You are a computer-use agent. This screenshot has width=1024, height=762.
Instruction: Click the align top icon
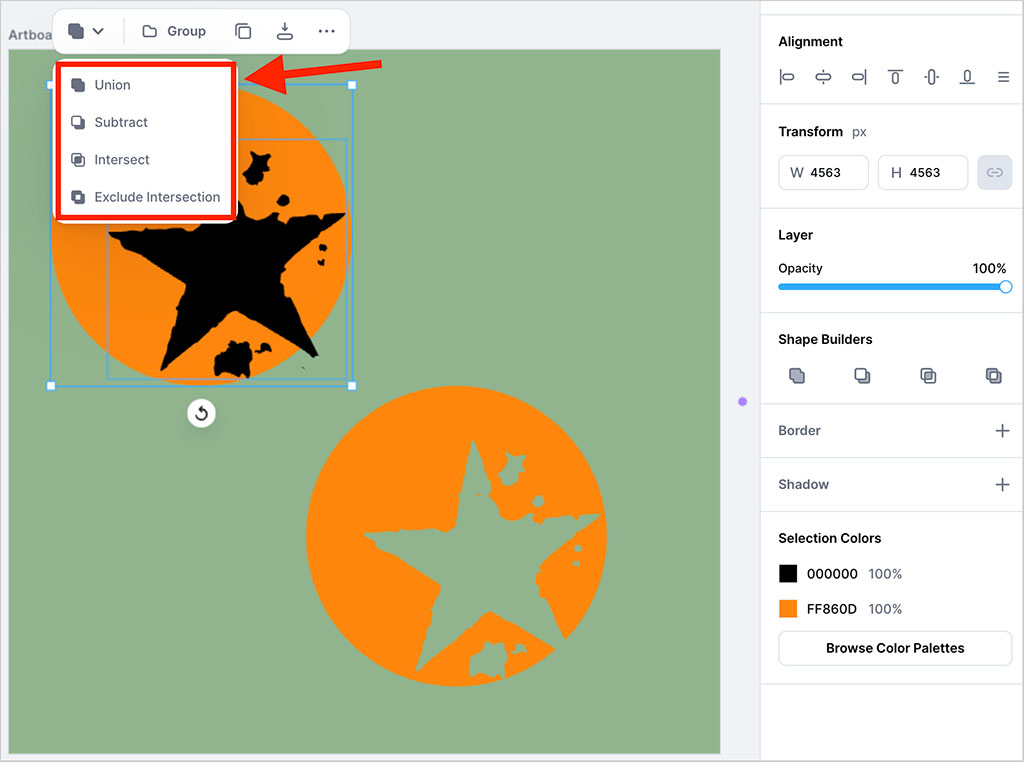point(895,77)
